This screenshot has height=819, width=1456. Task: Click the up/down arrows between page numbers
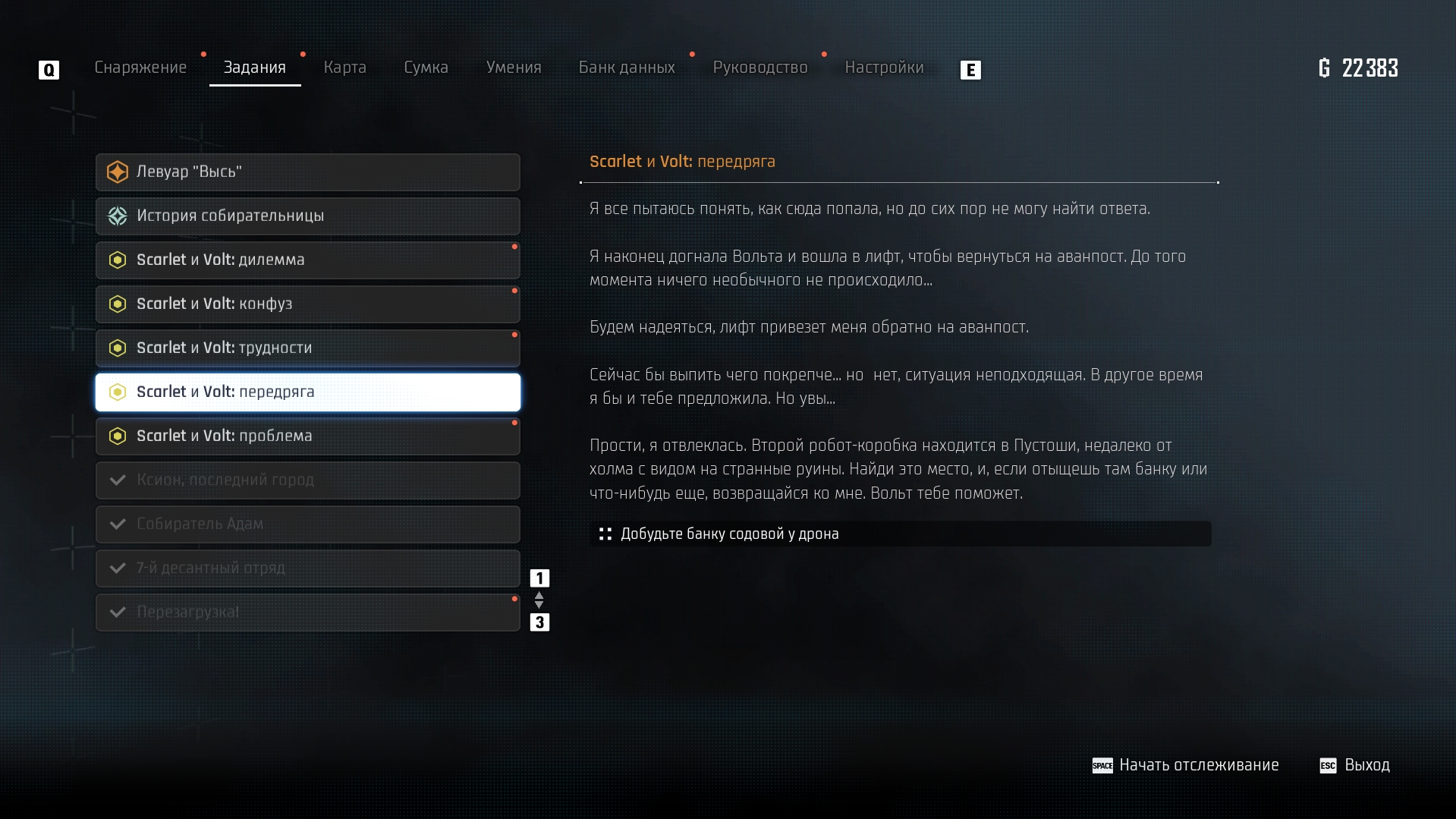(539, 600)
